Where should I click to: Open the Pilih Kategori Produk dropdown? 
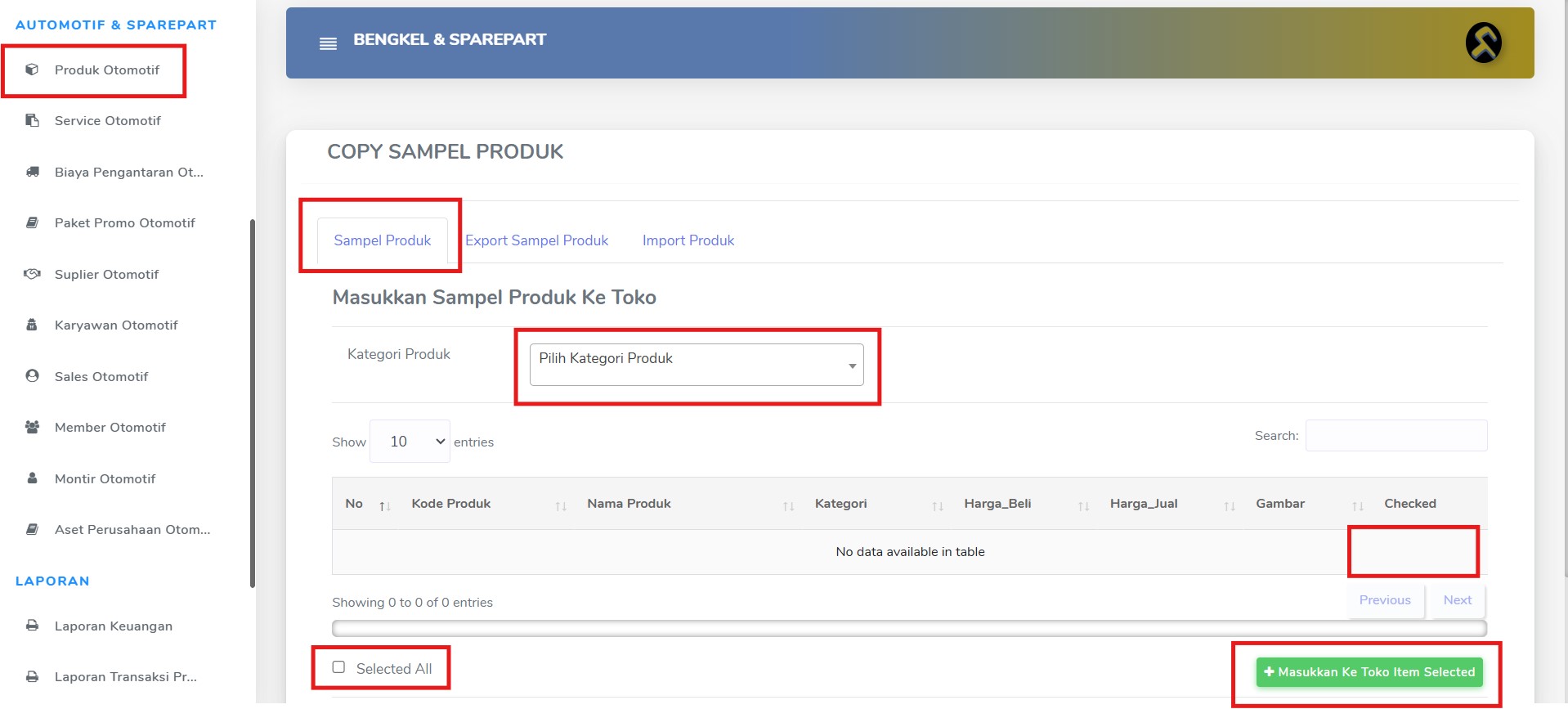pos(697,365)
